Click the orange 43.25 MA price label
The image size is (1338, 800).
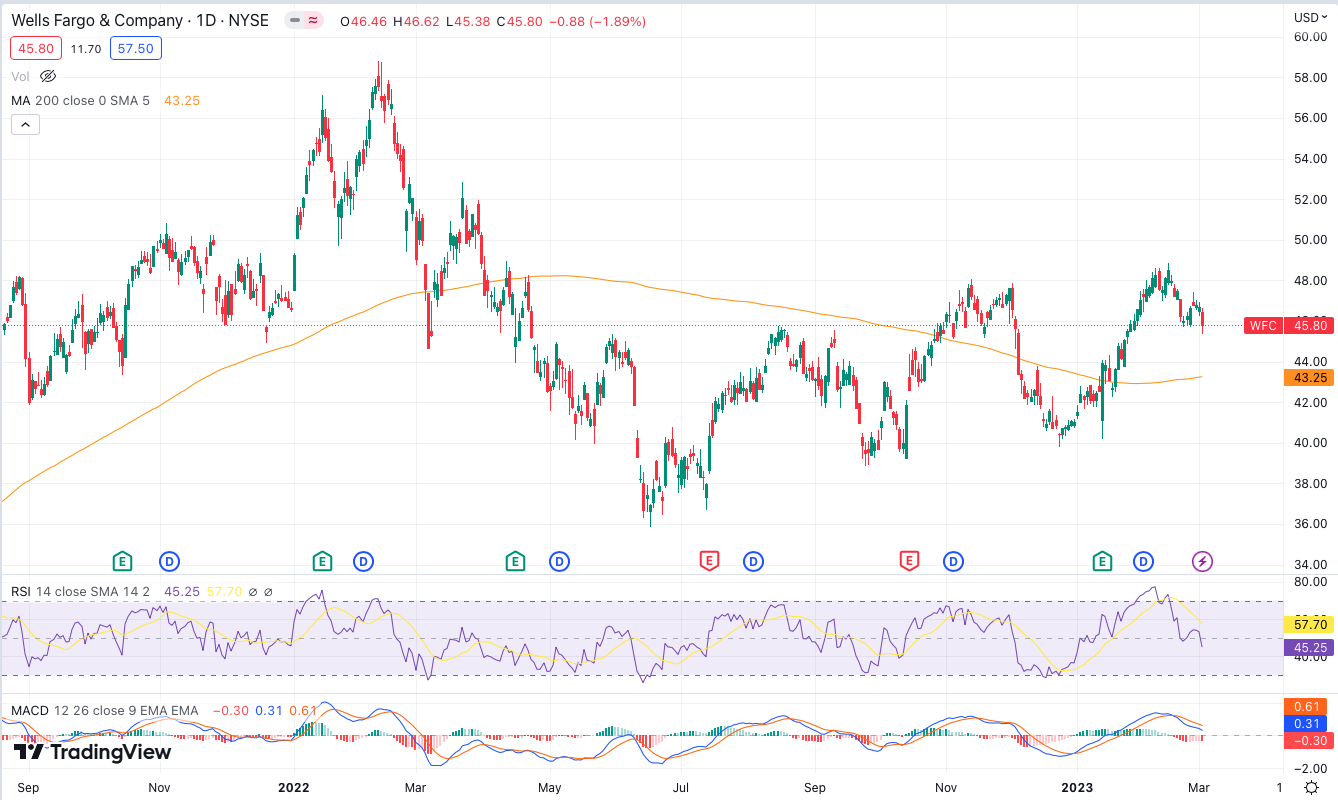(x=1309, y=377)
